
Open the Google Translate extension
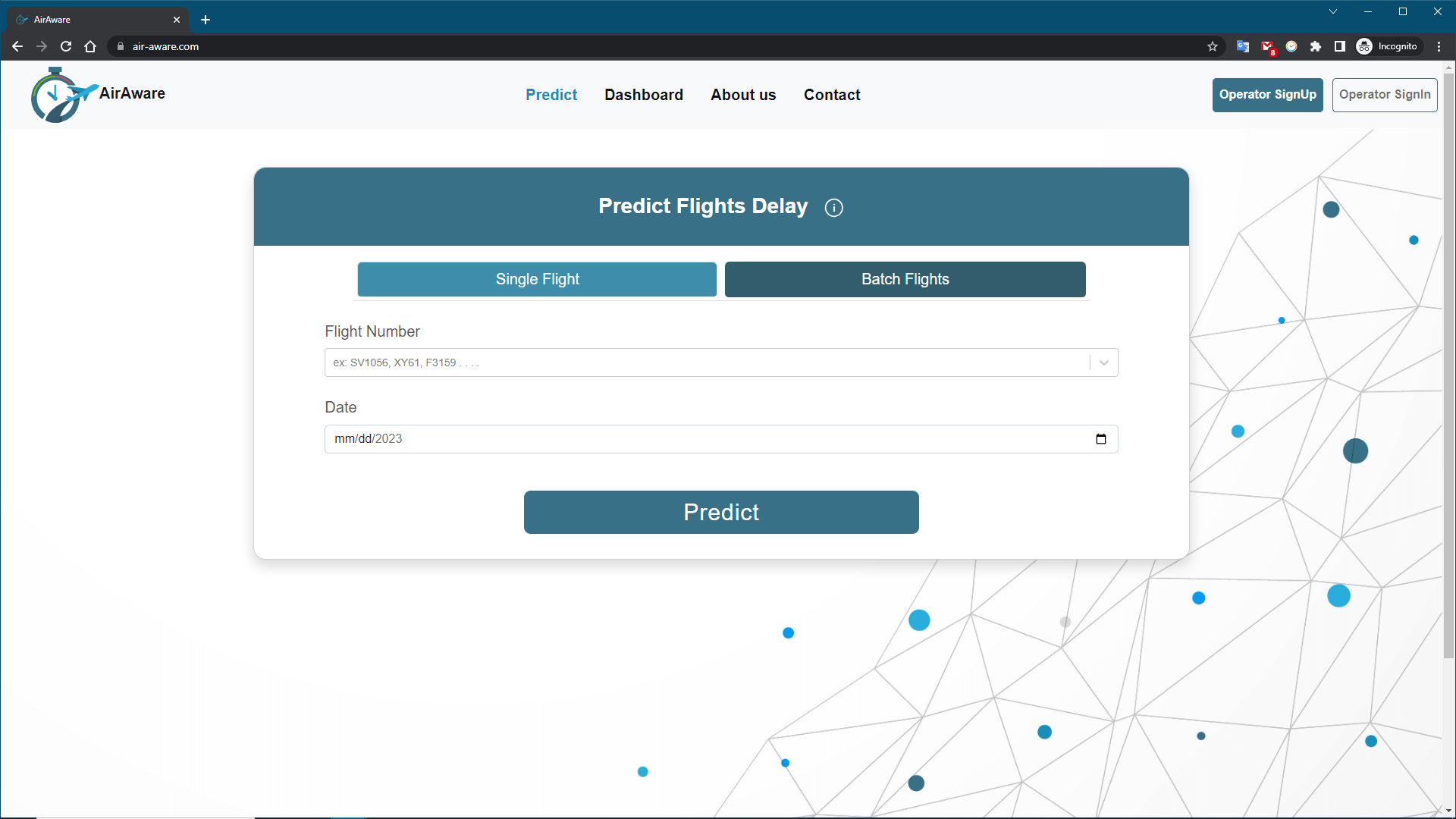tap(1243, 46)
